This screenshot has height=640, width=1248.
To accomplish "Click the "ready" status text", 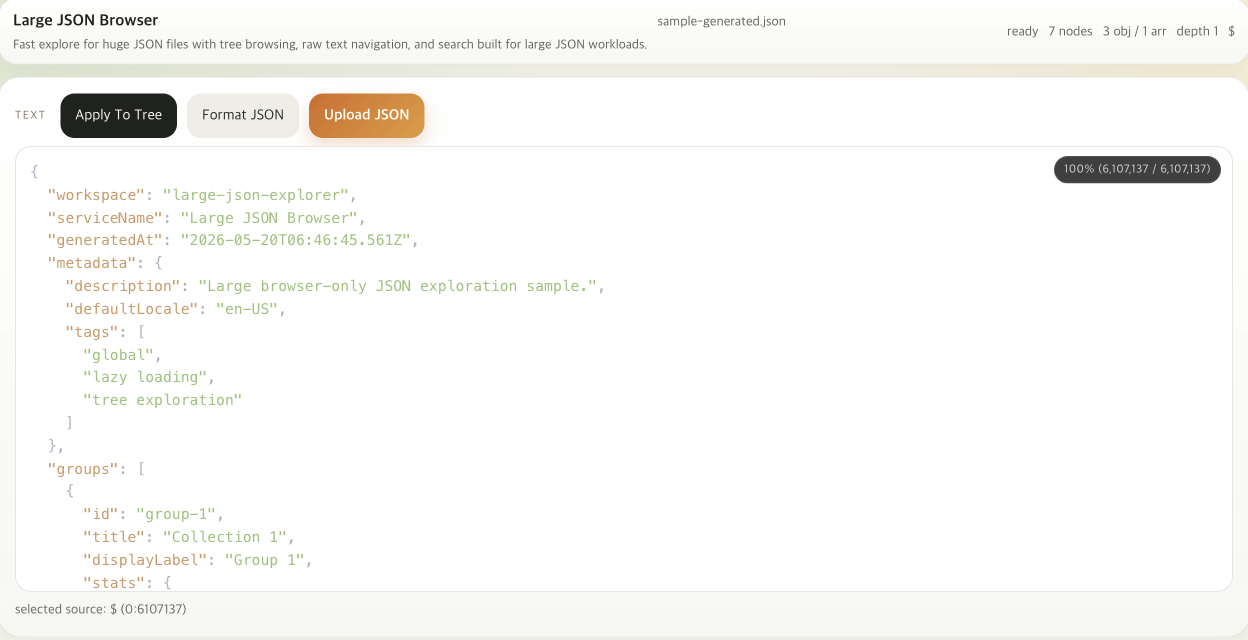I will pyautogui.click(x=1022, y=31).
